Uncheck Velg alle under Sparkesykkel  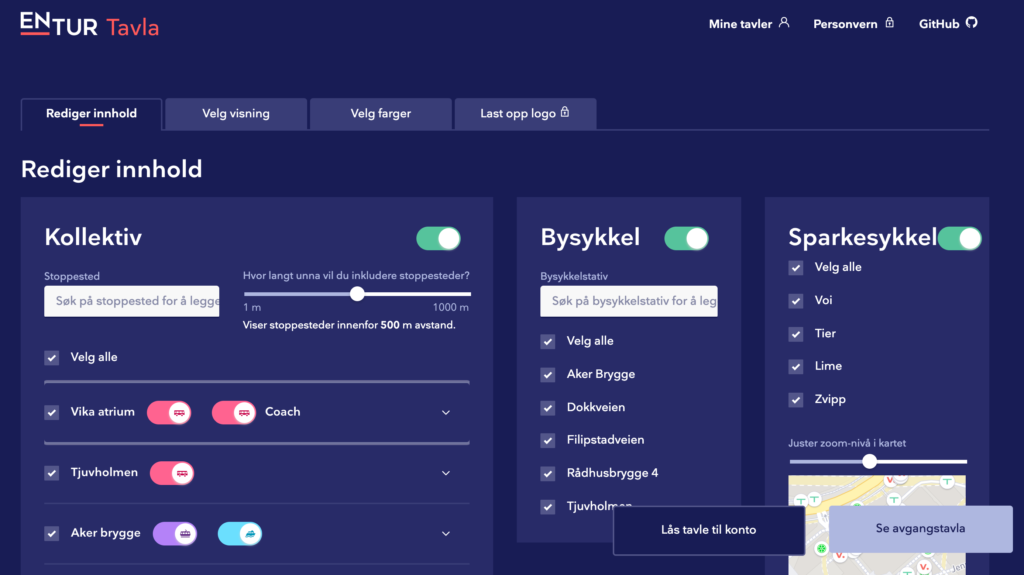[795, 268]
